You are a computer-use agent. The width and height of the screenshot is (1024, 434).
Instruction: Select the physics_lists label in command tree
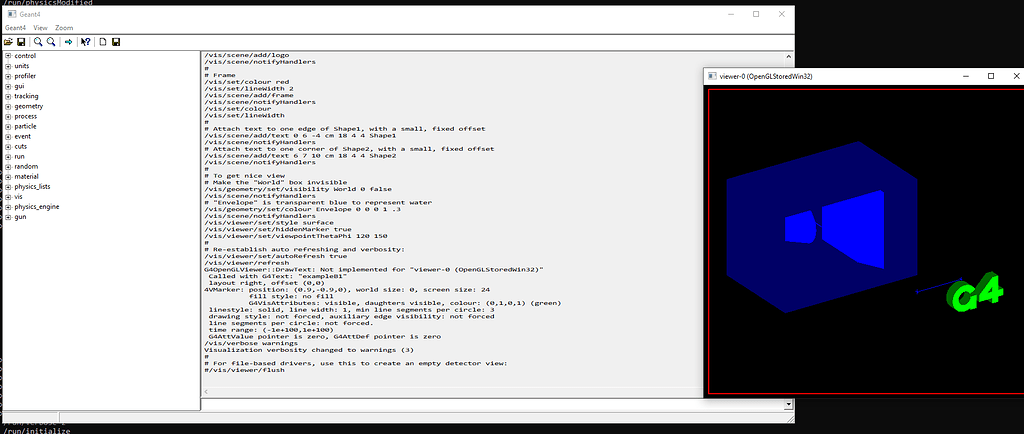coord(33,187)
